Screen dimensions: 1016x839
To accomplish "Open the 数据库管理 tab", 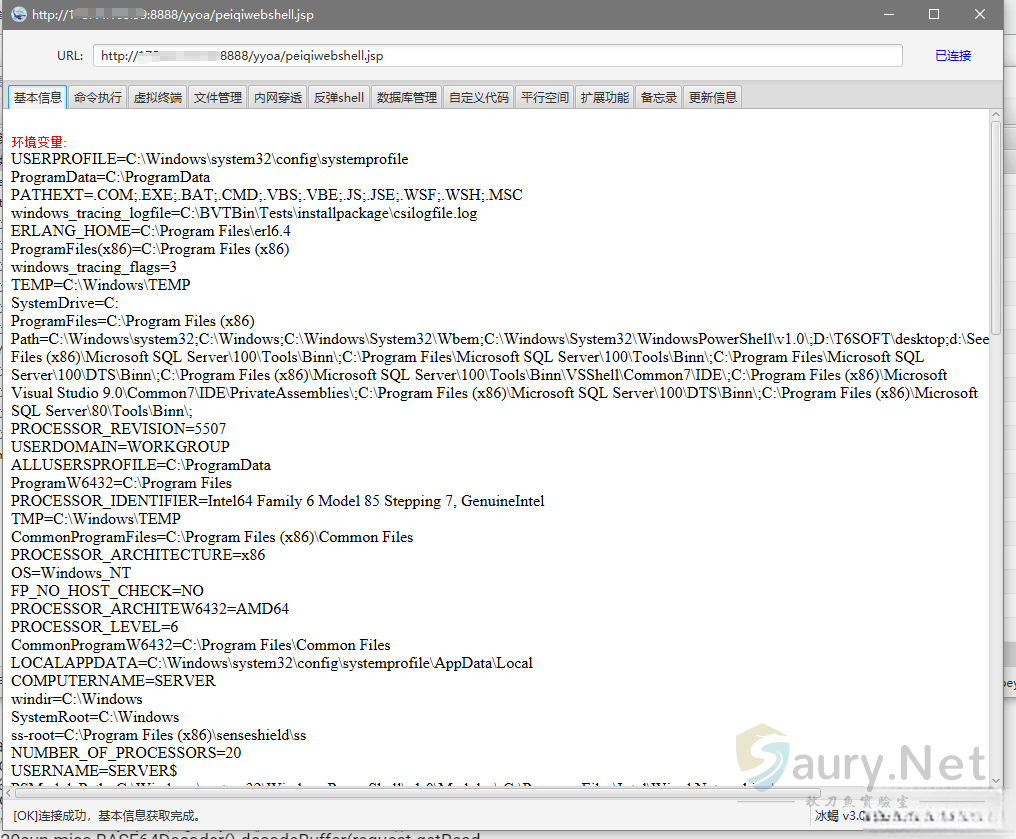I will click(407, 97).
